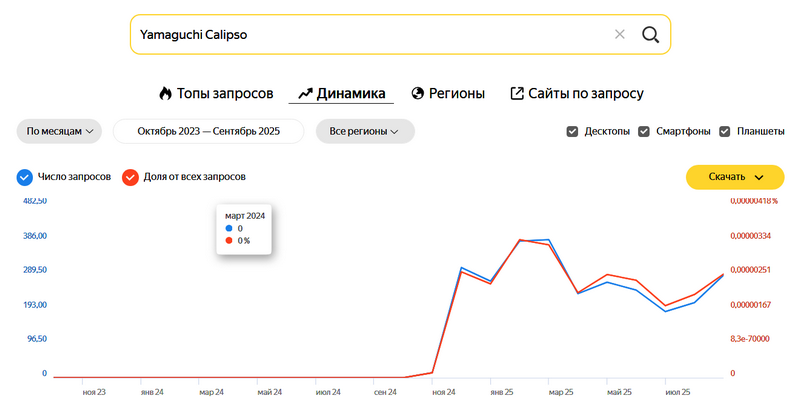Toggle the red Доля от всех запросов marker
Viewport: 800px width, 409px height.
[130, 177]
